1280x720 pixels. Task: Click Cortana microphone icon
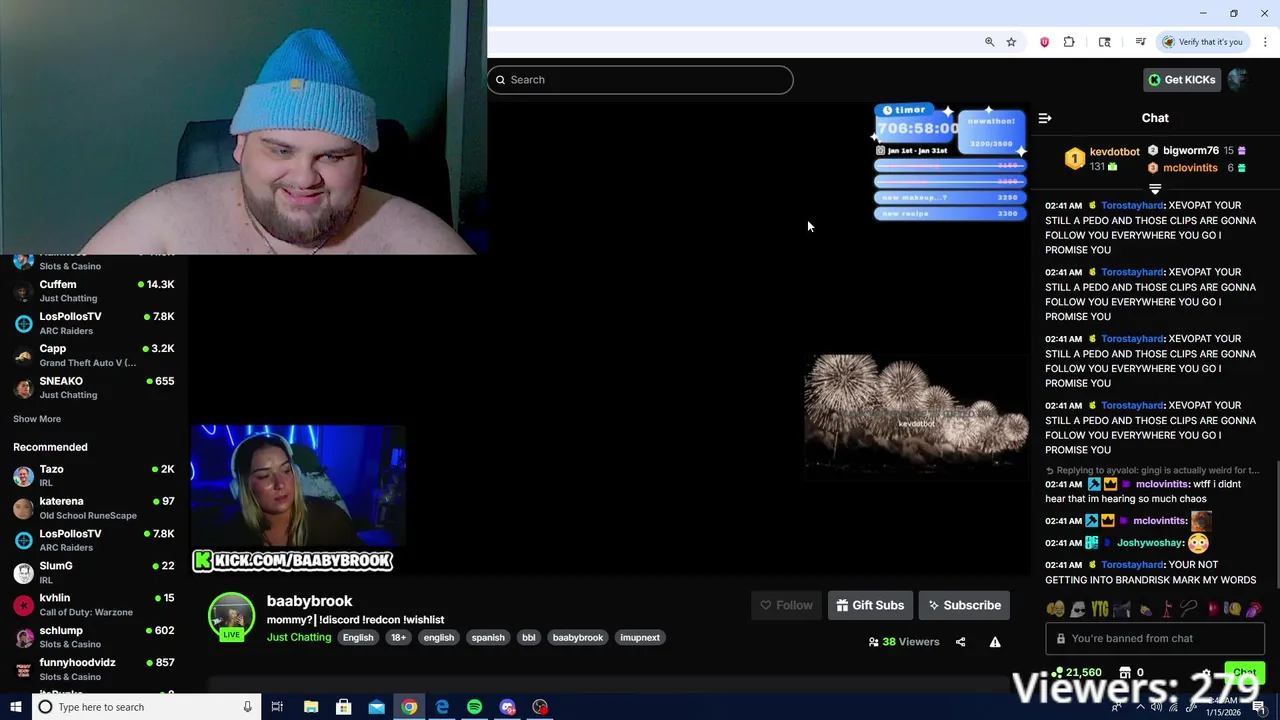click(247, 707)
